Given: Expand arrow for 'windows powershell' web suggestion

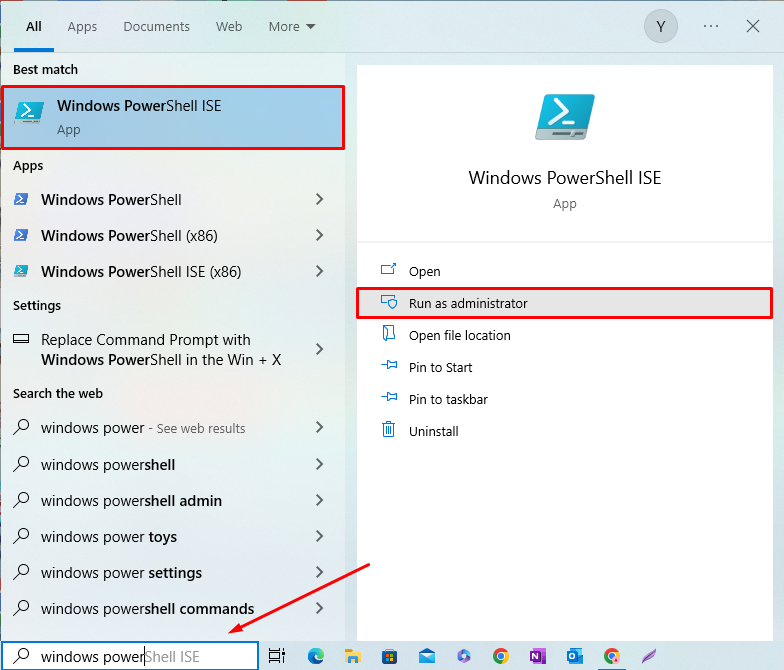Looking at the screenshot, I should point(320,464).
